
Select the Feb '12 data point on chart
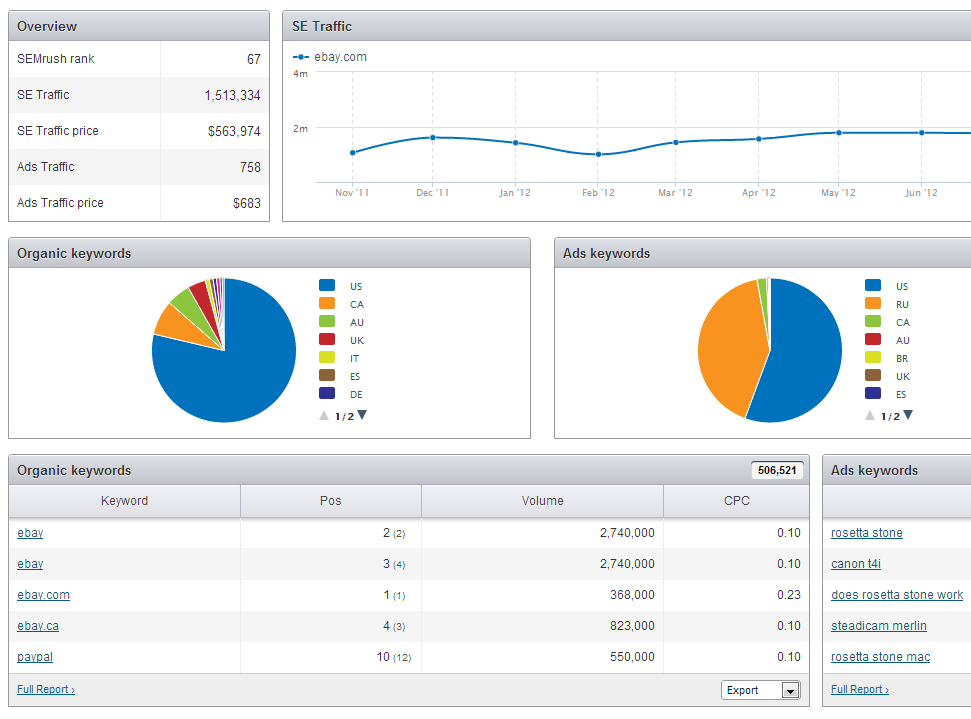click(598, 154)
